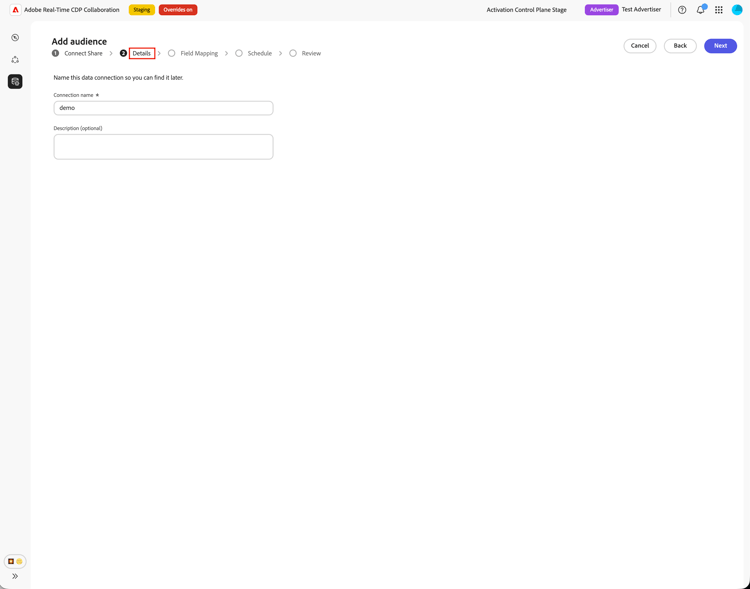Go to the Connect Share step

coord(83,53)
